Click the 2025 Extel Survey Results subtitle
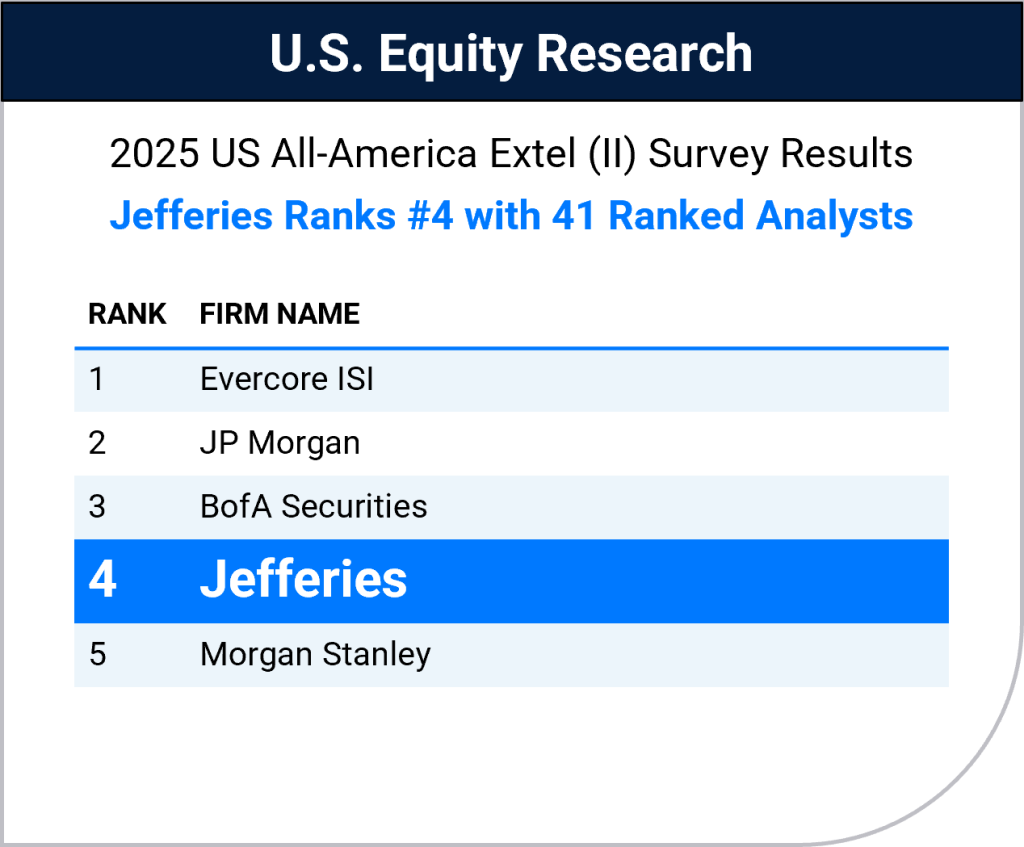The image size is (1024, 847). click(511, 154)
